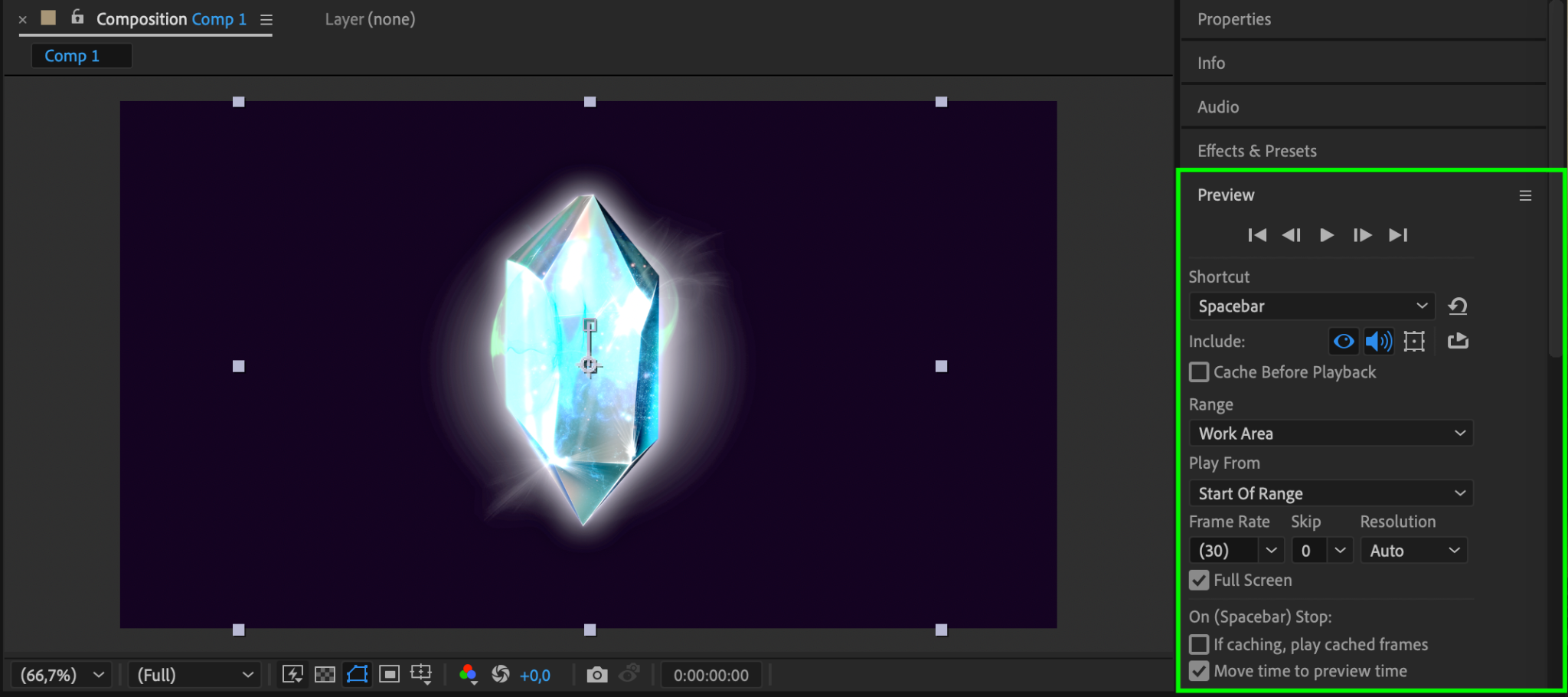Reset the exposure with the aperture icon
This screenshot has width=1568, height=697.
(501, 674)
